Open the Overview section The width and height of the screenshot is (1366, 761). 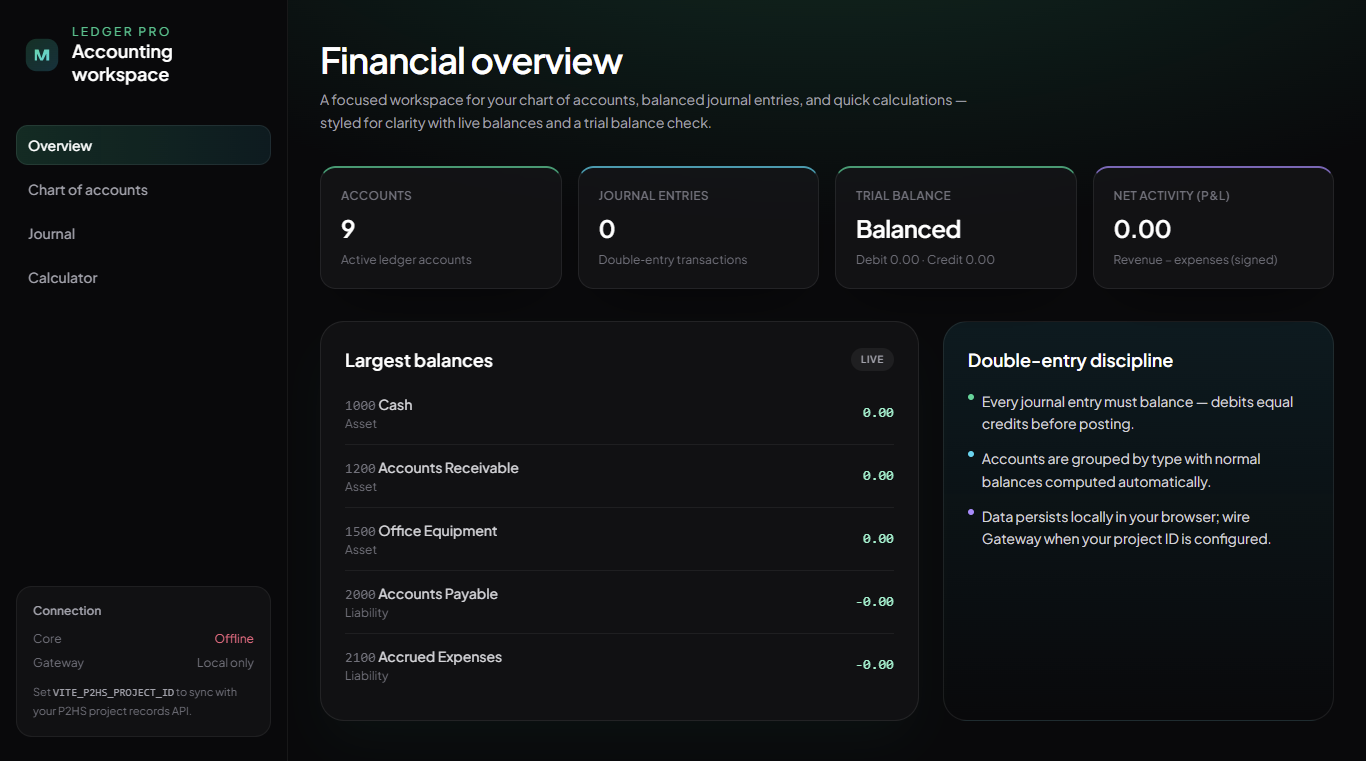click(x=143, y=145)
